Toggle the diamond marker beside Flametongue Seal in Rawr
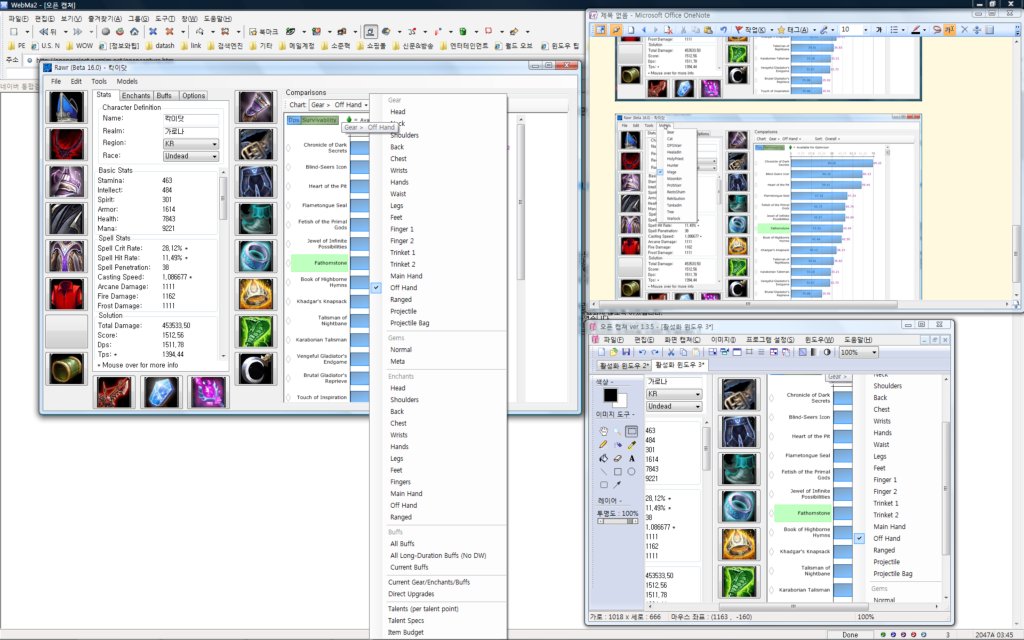Image resolution: width=1024 pixels, height=640 pixels. tap(288, 206)
